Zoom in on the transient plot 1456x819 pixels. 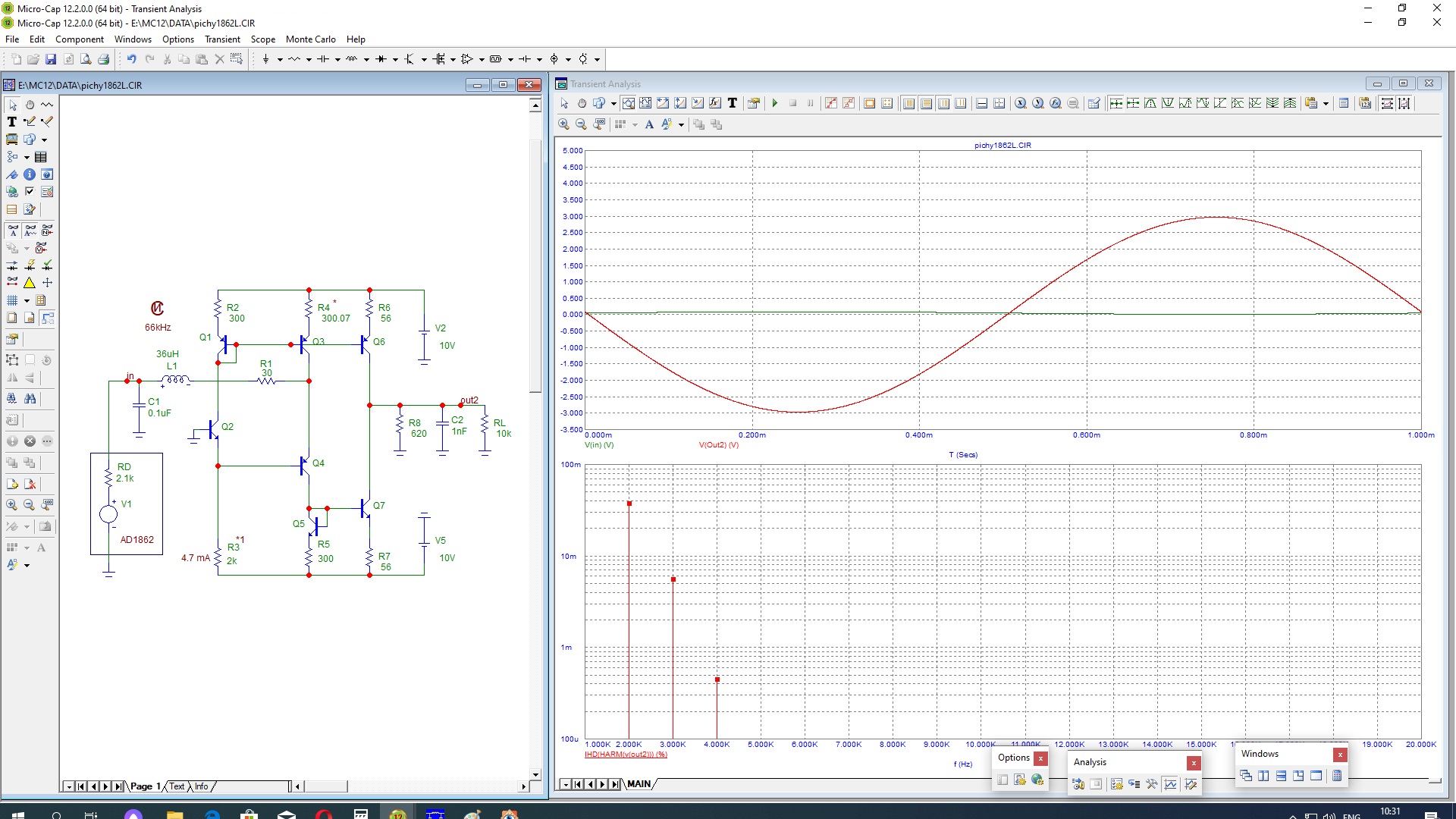point(563,124)
